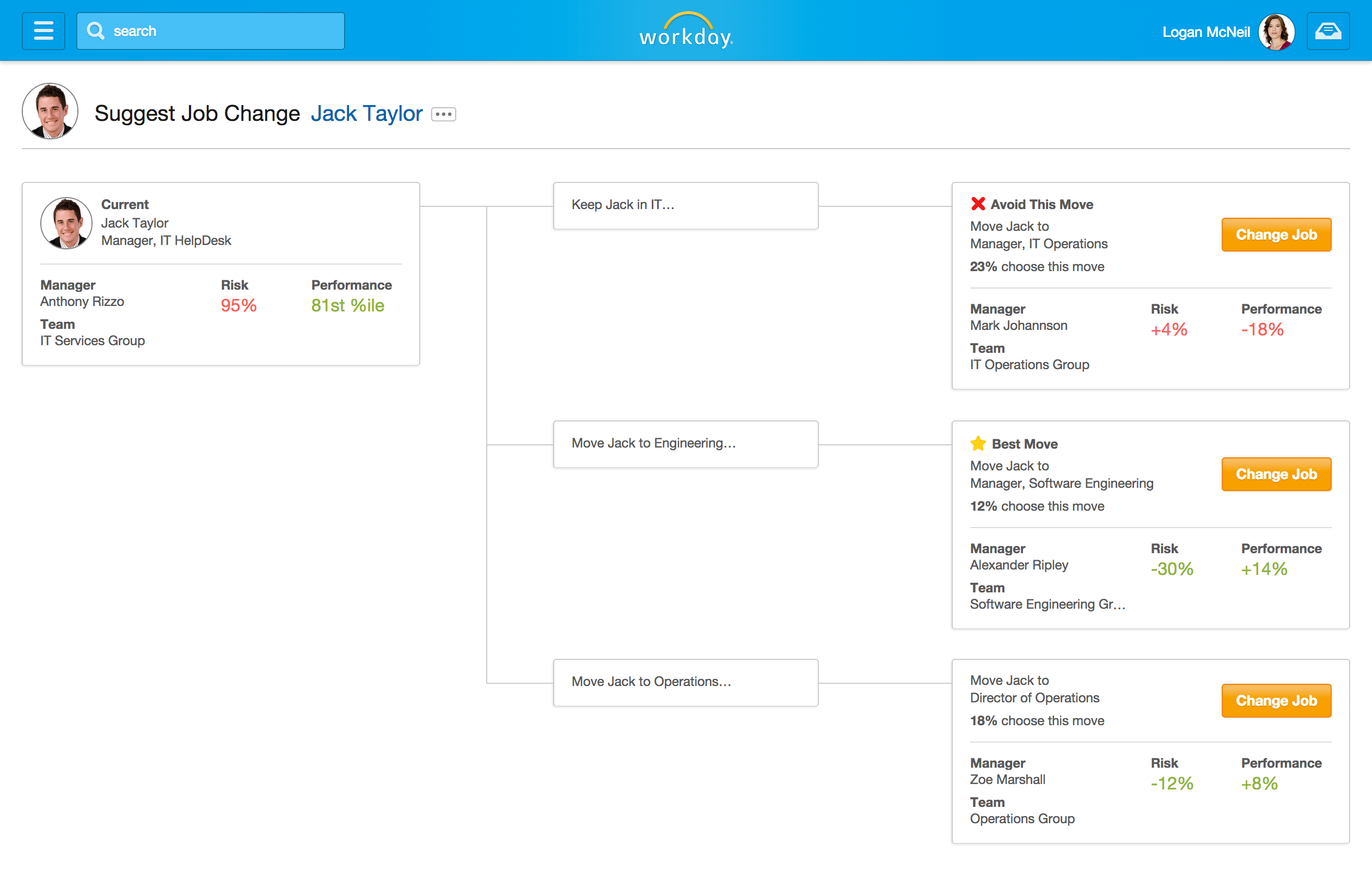Click the 95% risk value
The height and width of the screenshot is (894, 1372).
click(238, 305)
